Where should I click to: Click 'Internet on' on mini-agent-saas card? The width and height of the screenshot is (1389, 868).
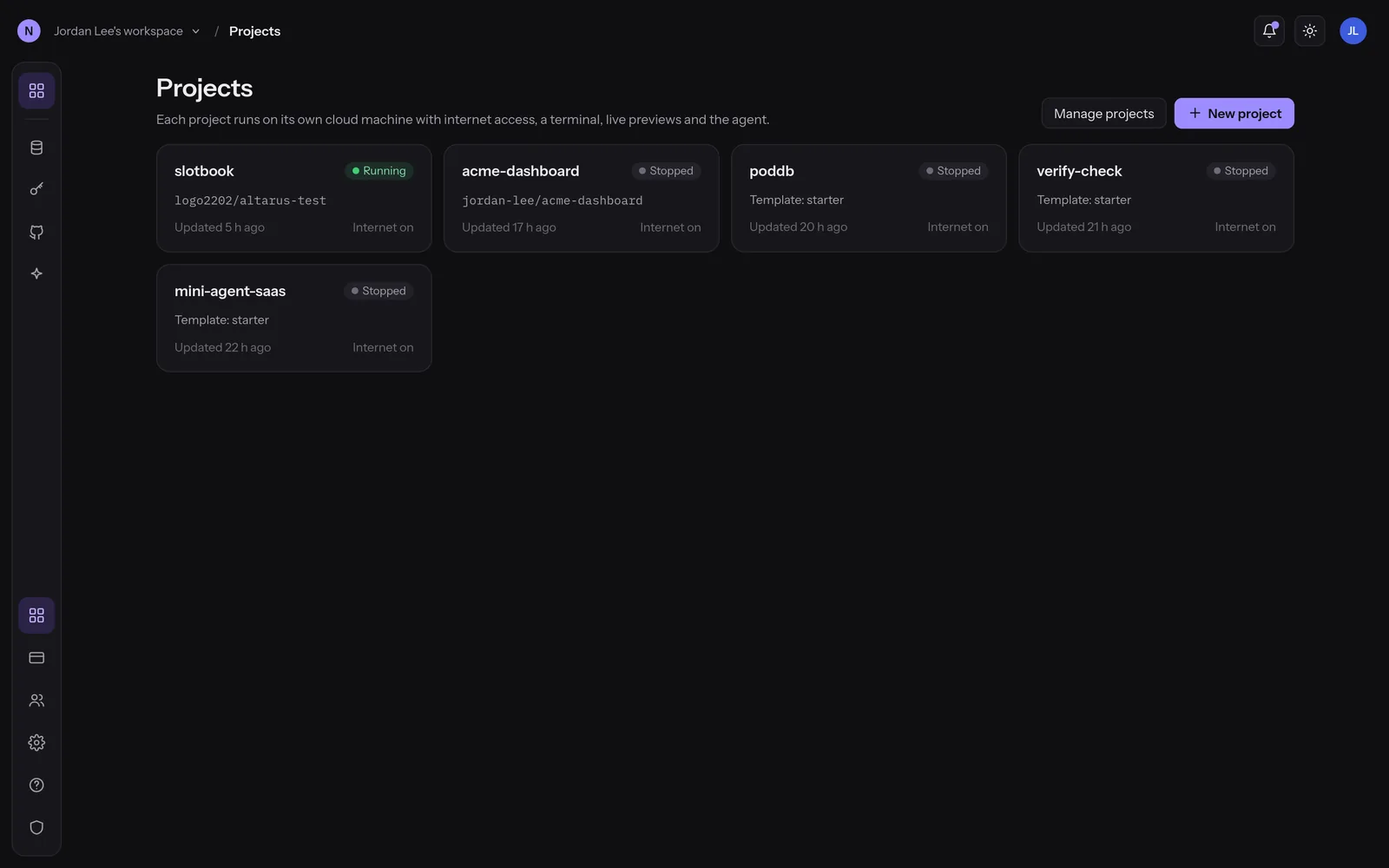(383, 347)
